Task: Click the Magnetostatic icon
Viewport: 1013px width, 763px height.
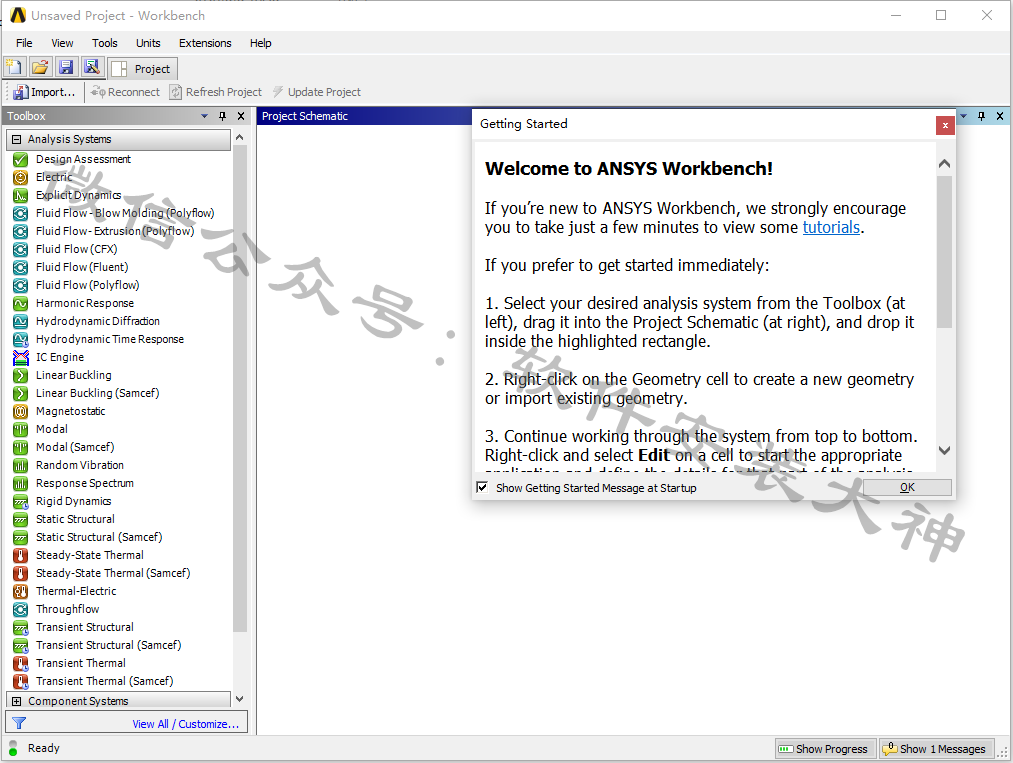Action: [x=21, y=412]
